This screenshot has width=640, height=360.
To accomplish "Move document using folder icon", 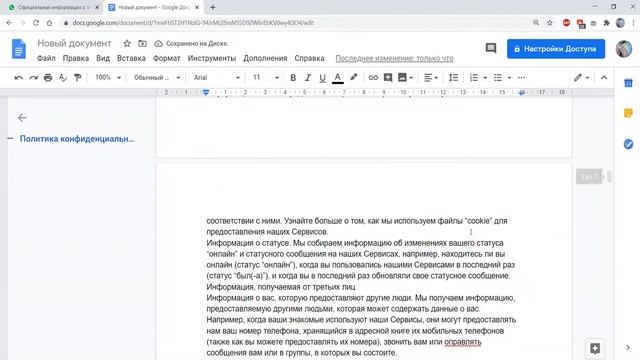I will tap(142, 43).
